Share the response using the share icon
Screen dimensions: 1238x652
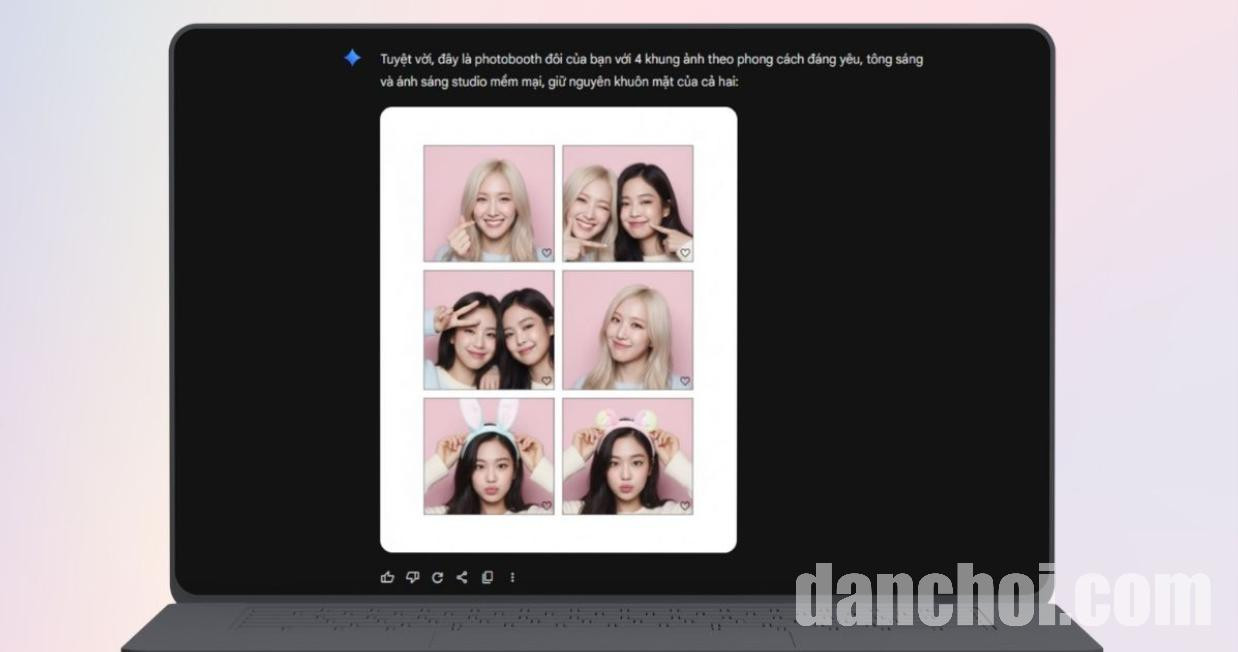pyautogui.click(x=462, y=577)
